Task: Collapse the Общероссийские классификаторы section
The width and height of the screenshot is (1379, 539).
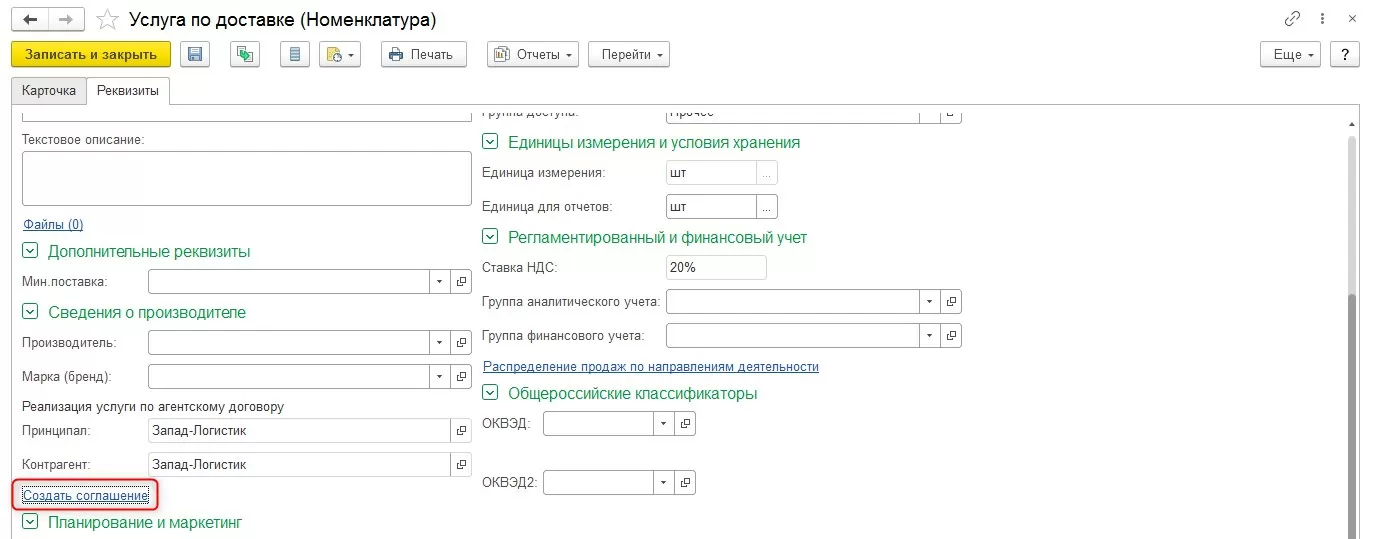Action: click(x=490, y=393)
